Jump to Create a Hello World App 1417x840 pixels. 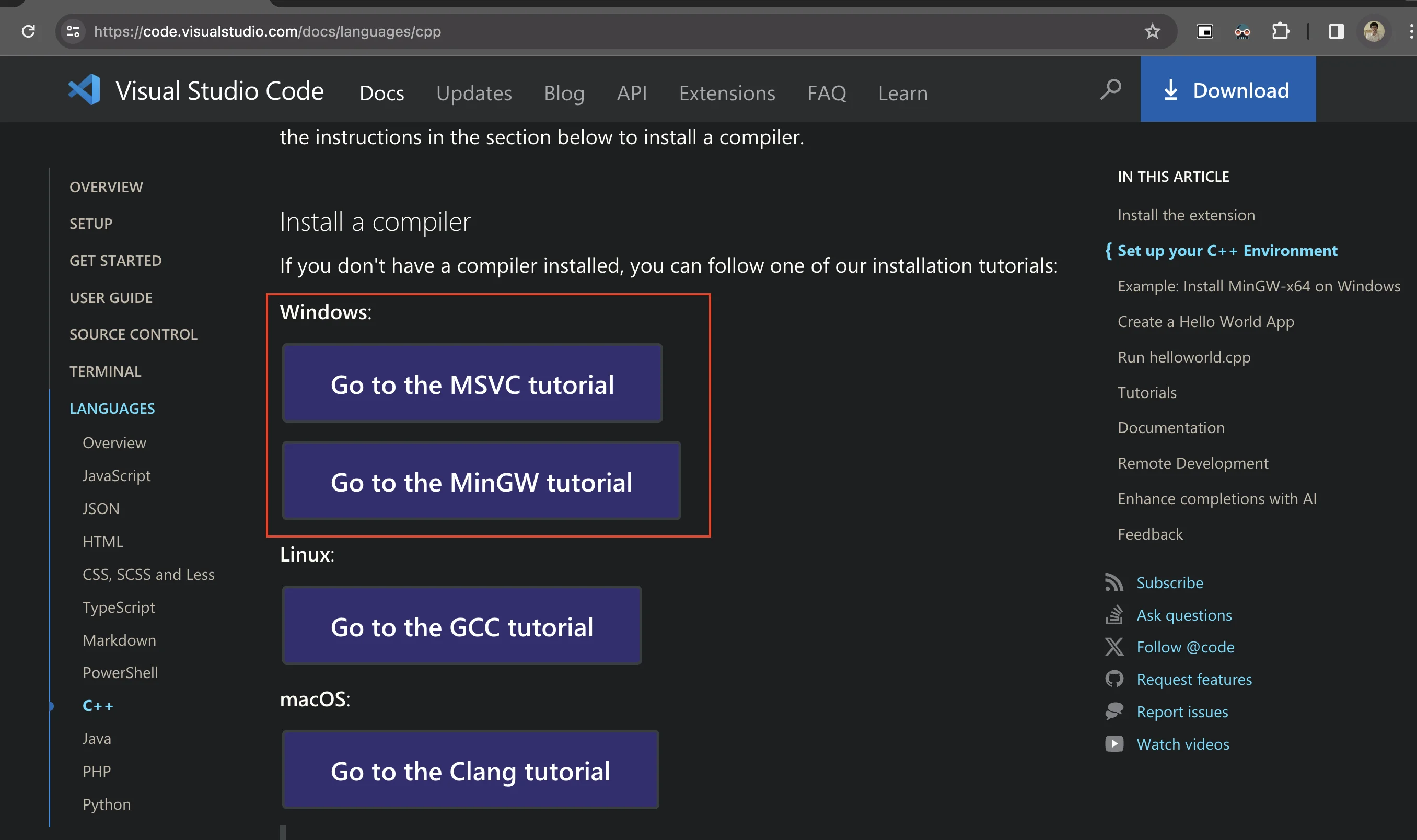[1205, 321]
